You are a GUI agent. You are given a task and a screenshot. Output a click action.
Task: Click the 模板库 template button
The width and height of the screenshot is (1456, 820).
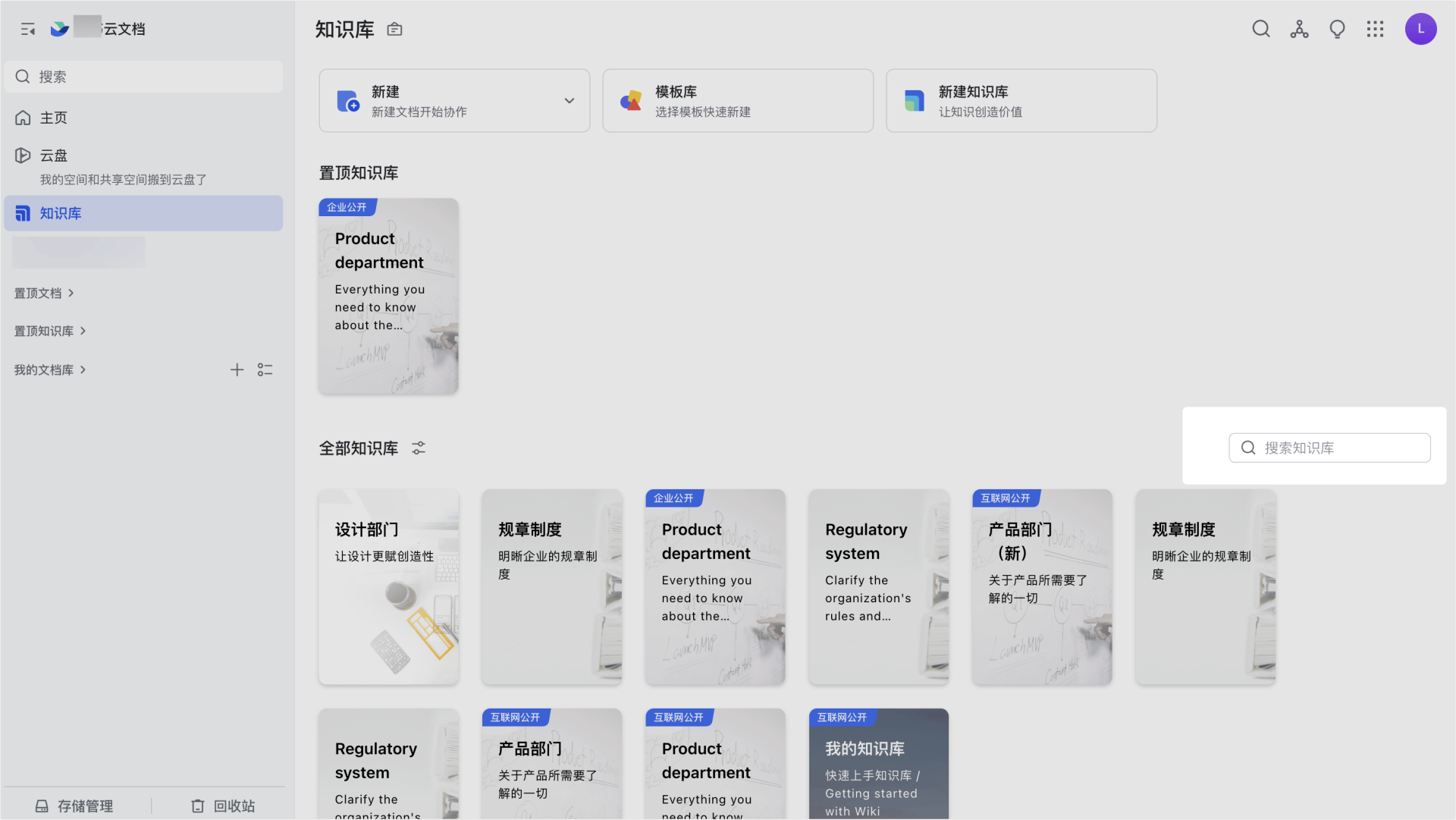pyautogui.click(x=737, y=101)
